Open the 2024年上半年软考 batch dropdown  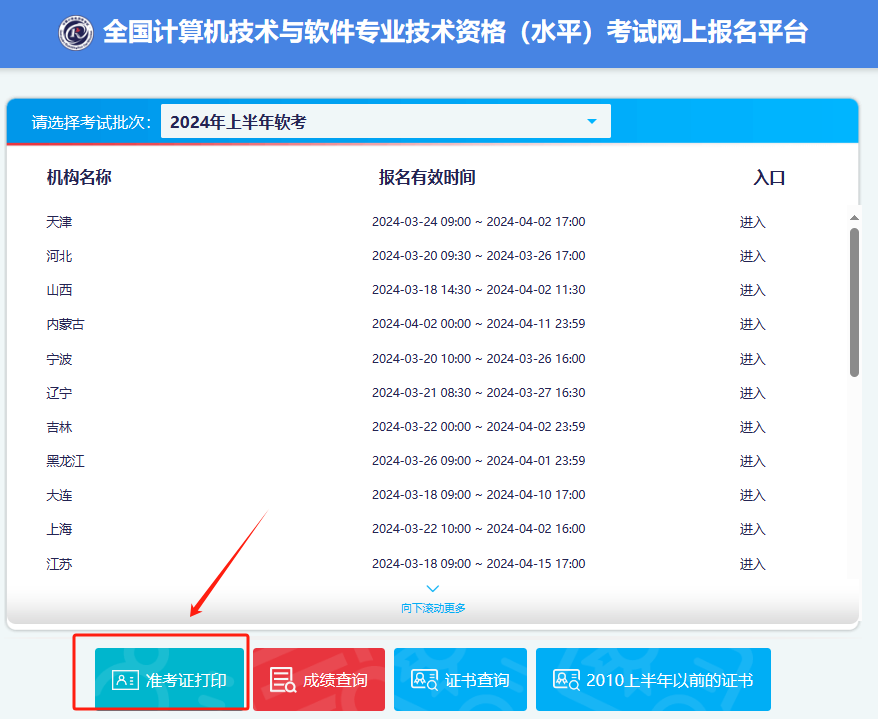coord(386,121)
